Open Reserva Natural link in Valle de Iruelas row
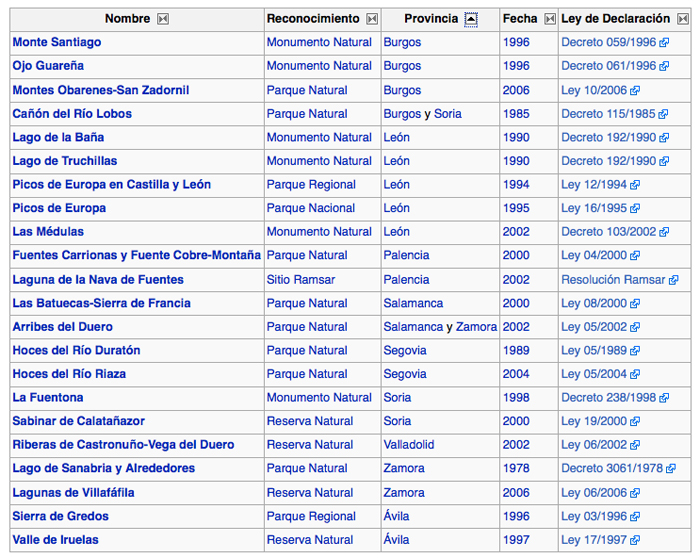Viewport: 700px width, 558px height. click(310, 540)
